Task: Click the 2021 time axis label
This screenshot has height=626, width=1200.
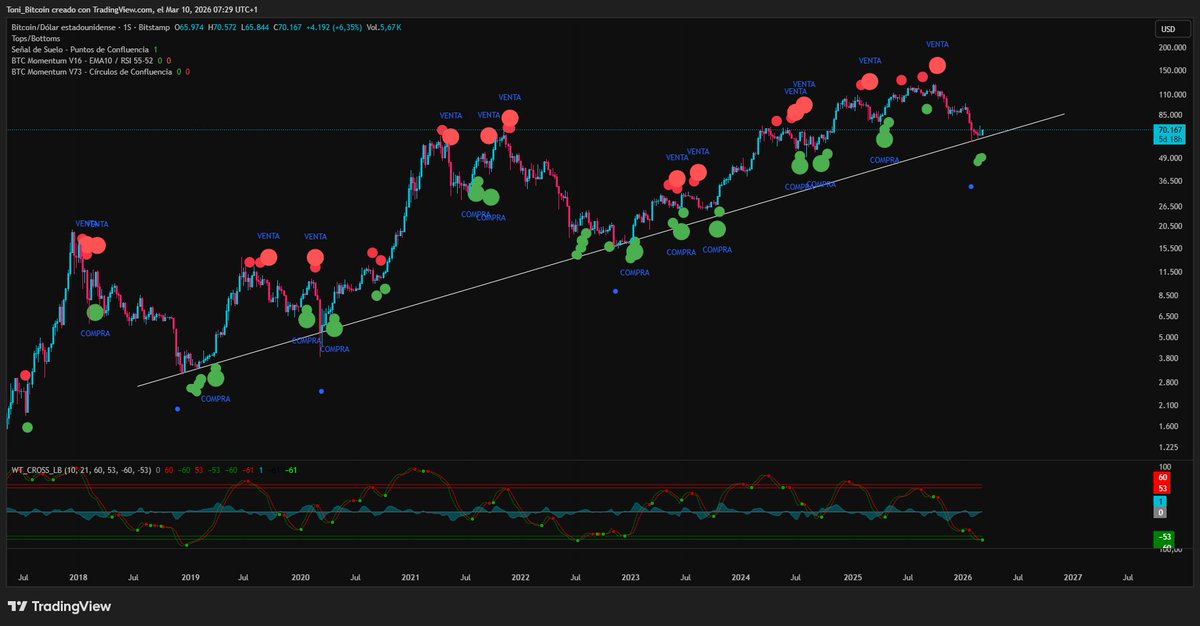Action: (410, 577)
